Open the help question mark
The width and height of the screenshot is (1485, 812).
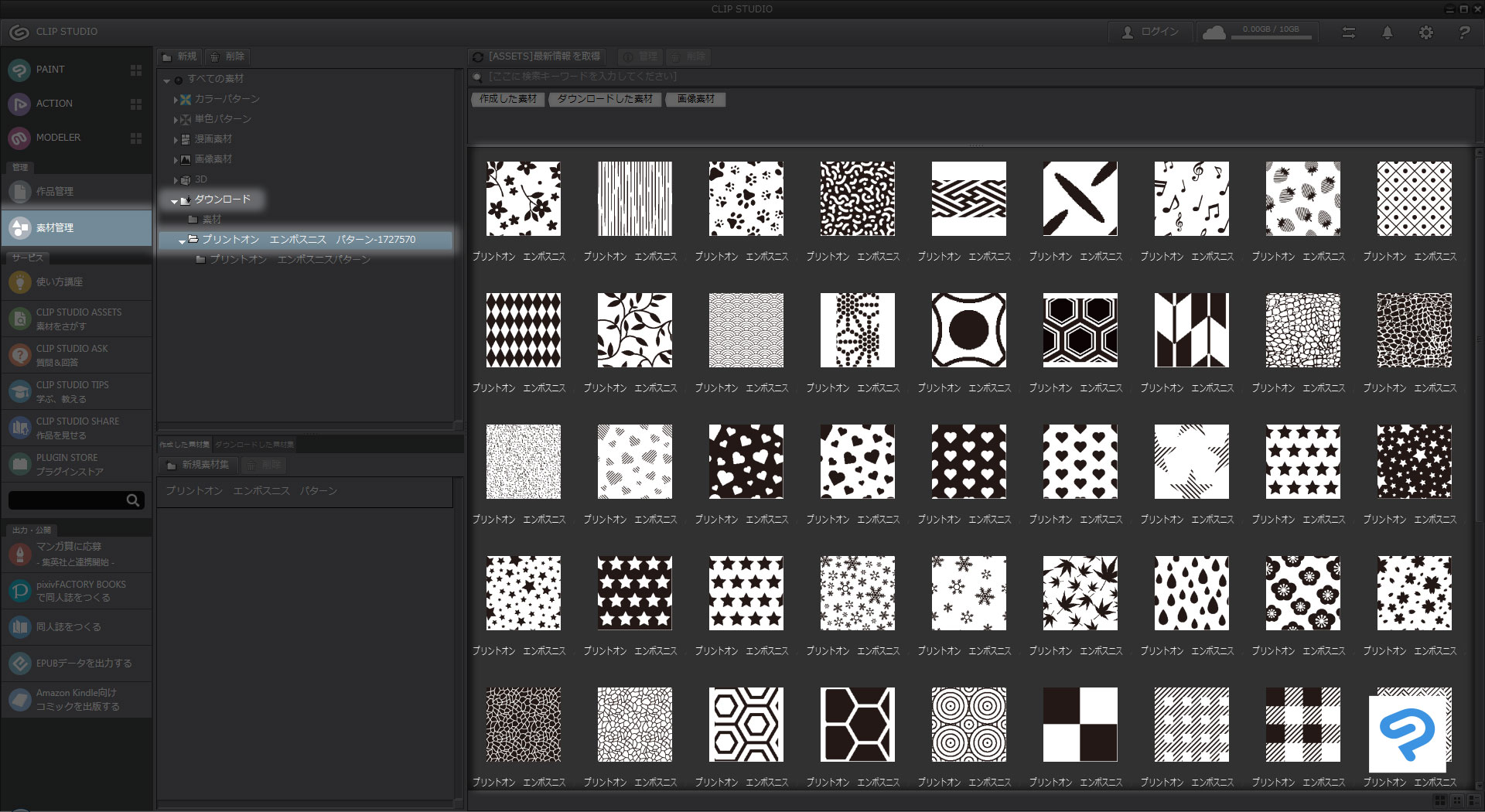1464,32
